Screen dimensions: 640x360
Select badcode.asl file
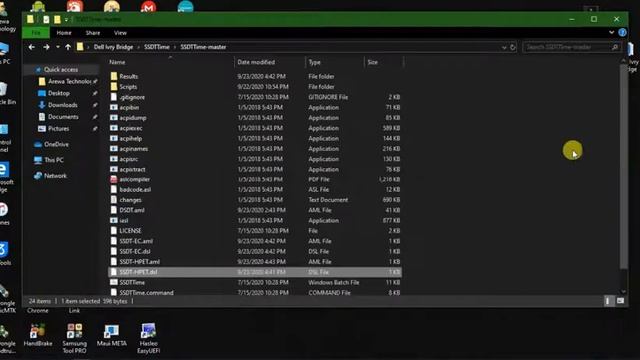[x=135, y=190]
